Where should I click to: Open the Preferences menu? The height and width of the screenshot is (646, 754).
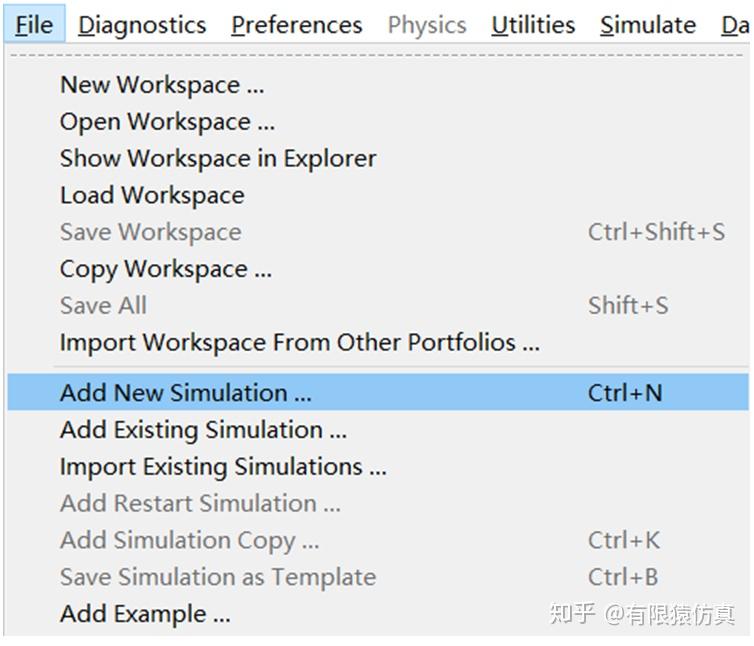point(296,24)
